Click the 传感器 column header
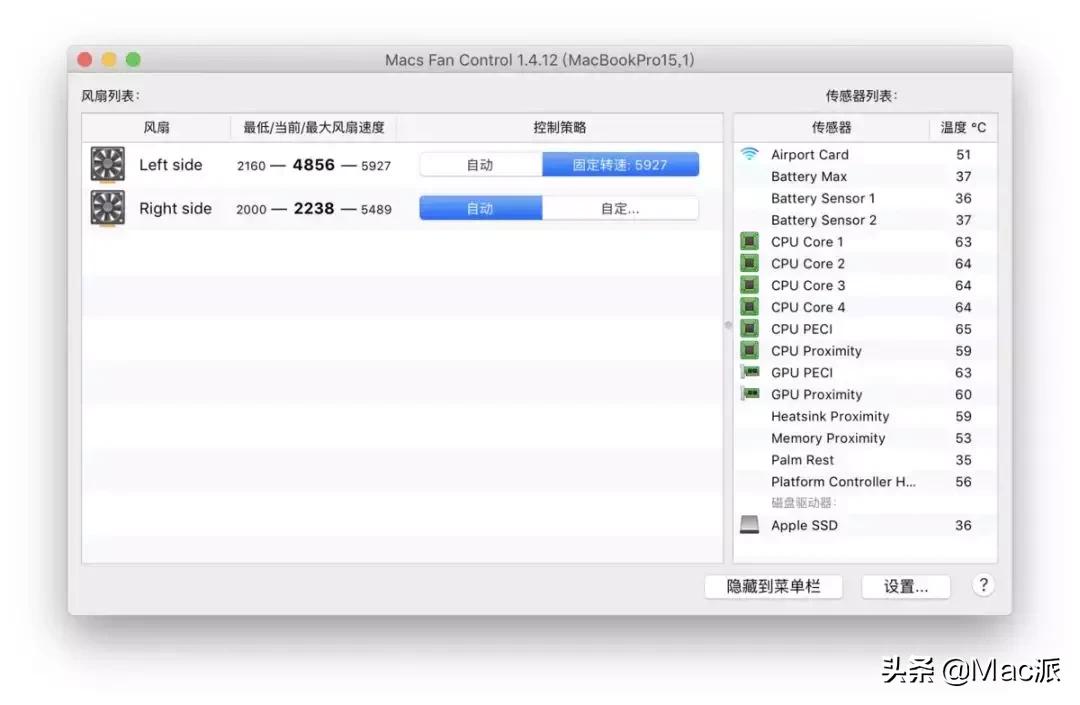Screen dimensions: 1080x705 (835, 128)
